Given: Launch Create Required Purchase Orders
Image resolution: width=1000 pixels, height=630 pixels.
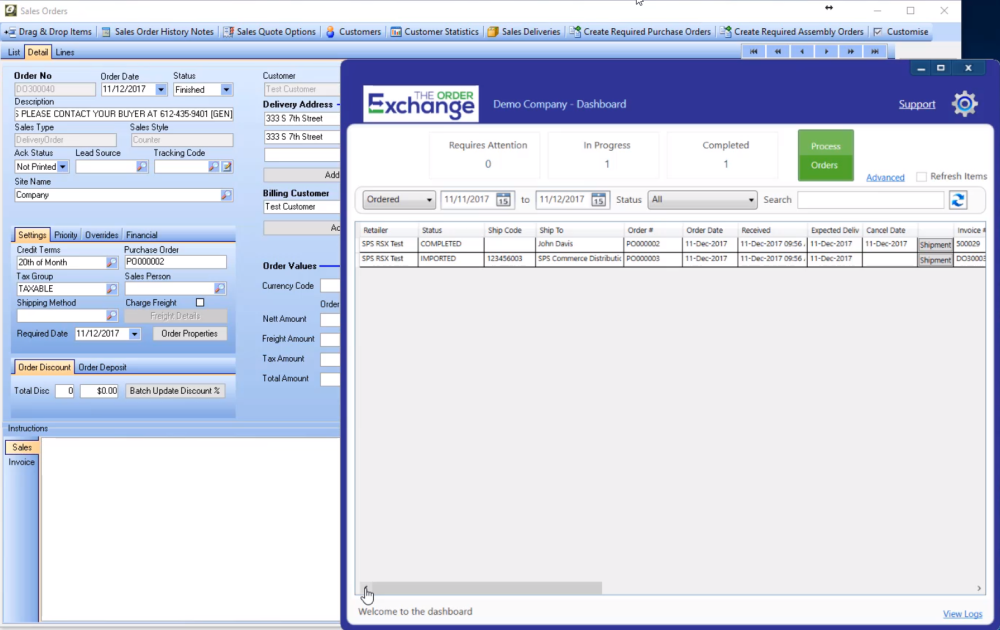Looking at the screenshot, I should (x=640, y=31).
